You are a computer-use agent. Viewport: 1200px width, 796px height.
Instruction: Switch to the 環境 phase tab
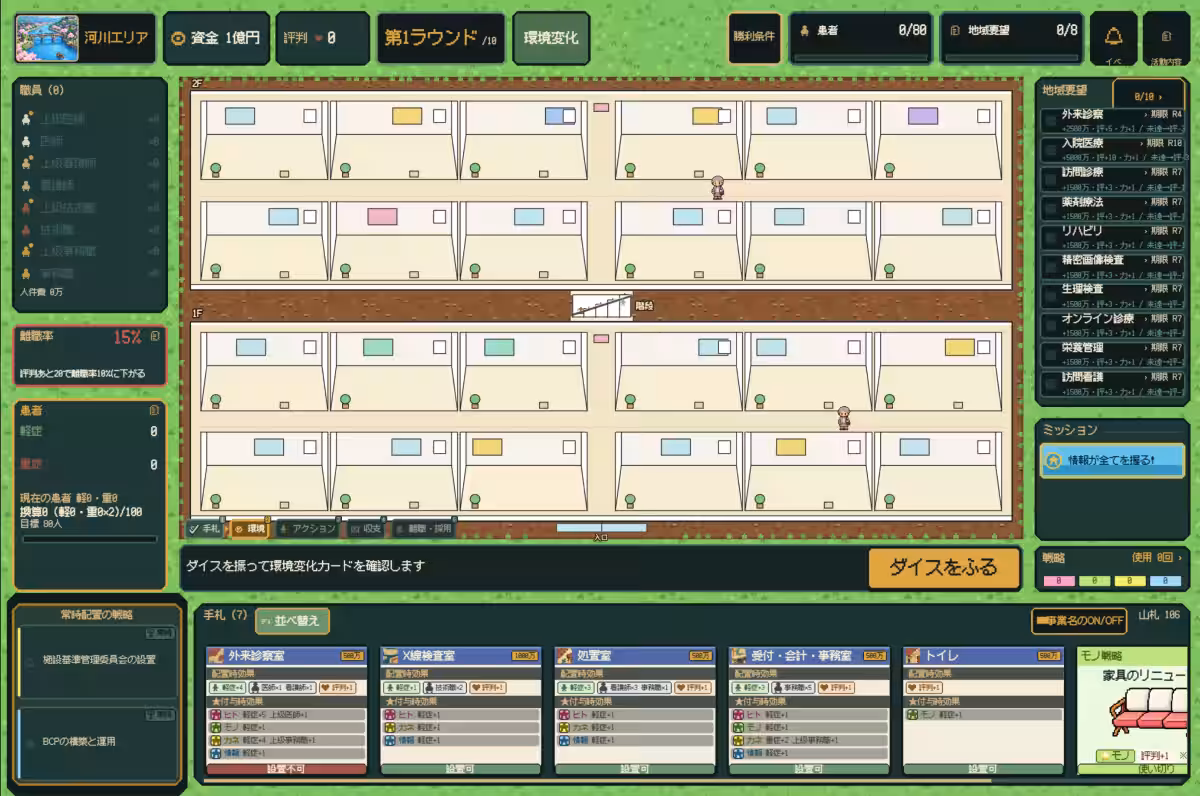click(x=251, y=528)
